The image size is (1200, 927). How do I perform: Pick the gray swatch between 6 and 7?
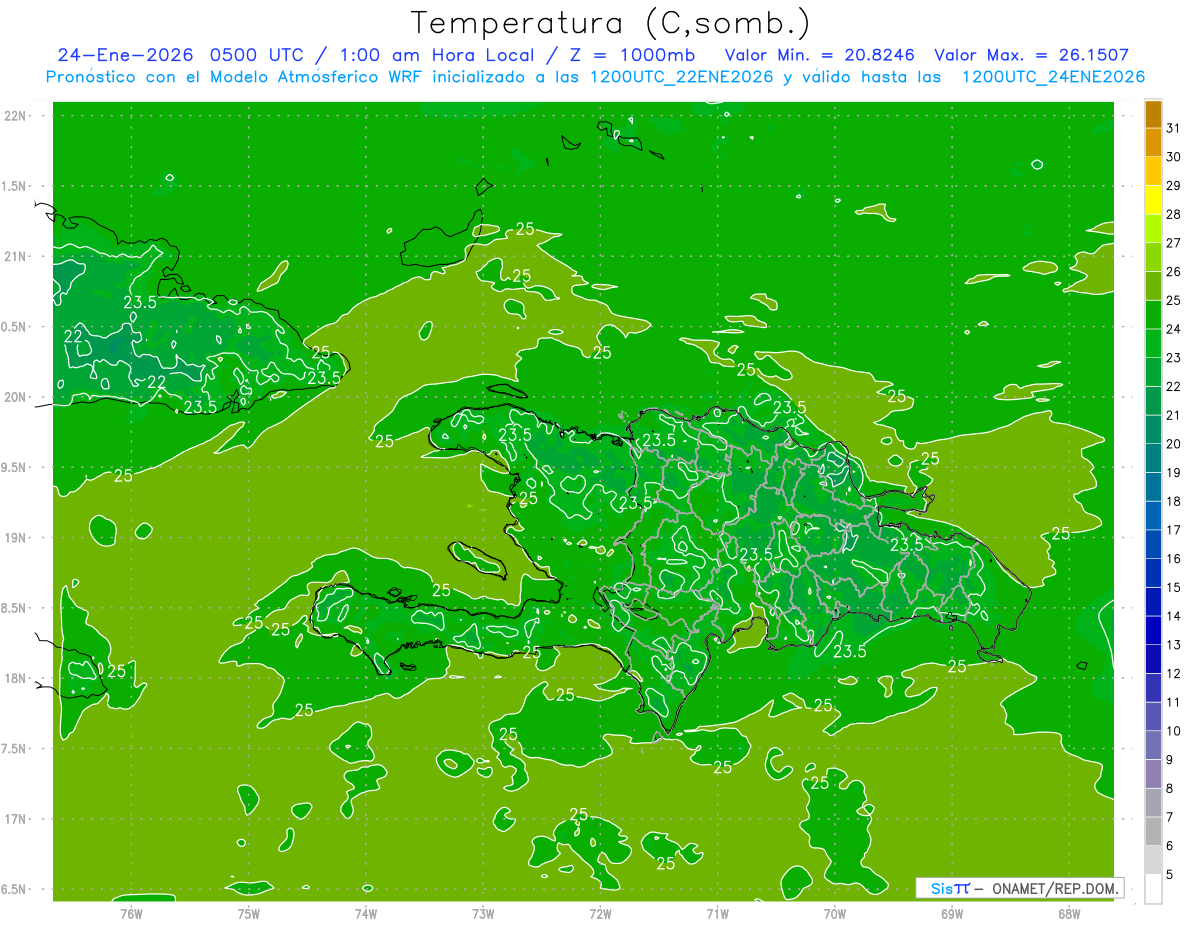pos(1153,832)
